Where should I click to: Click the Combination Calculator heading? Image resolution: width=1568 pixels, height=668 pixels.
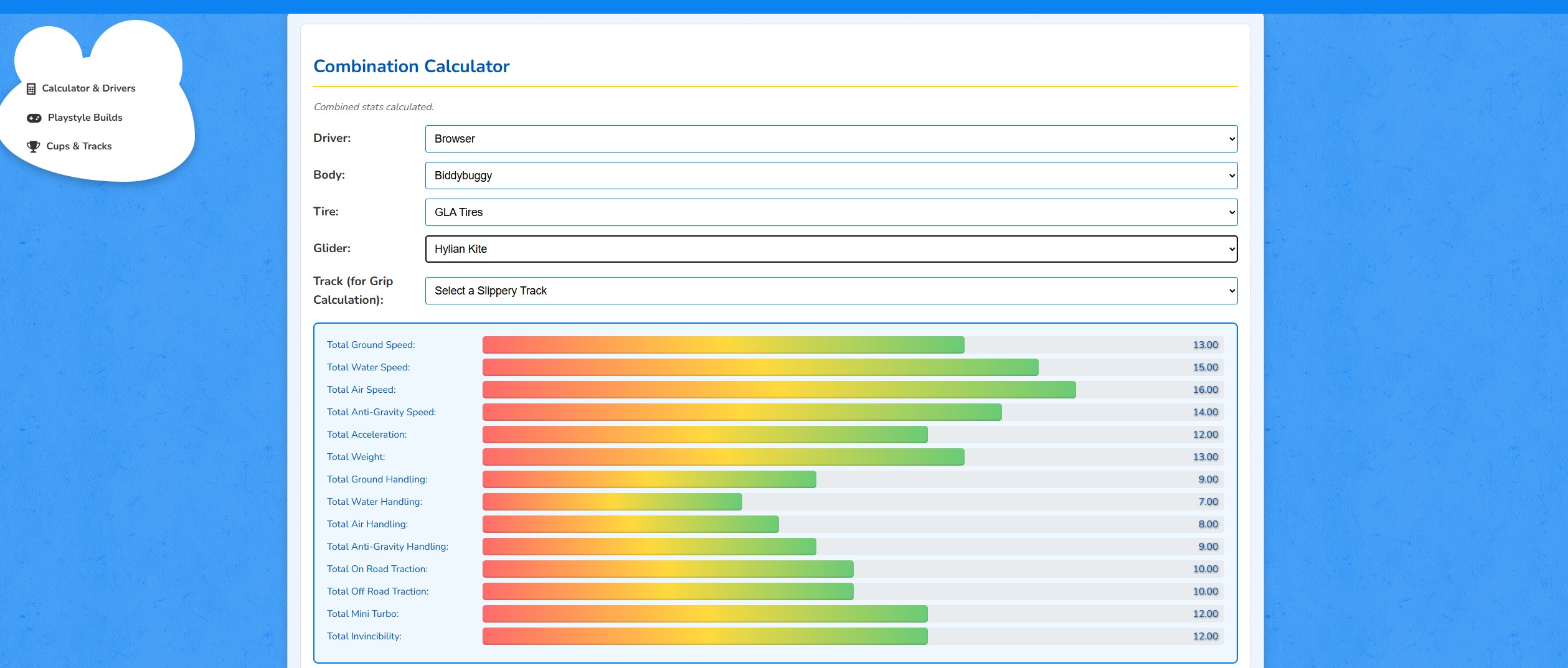point(411,66)
